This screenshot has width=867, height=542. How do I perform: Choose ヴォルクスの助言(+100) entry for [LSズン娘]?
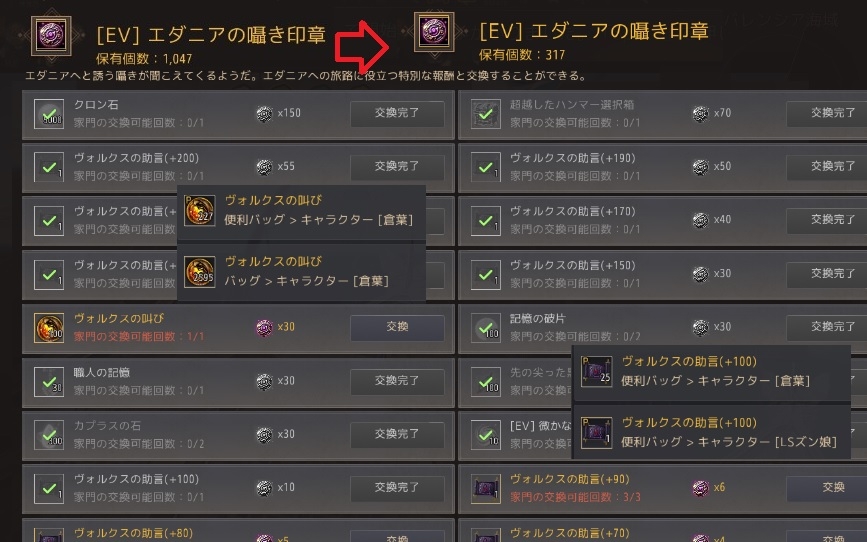click(711, 432)
